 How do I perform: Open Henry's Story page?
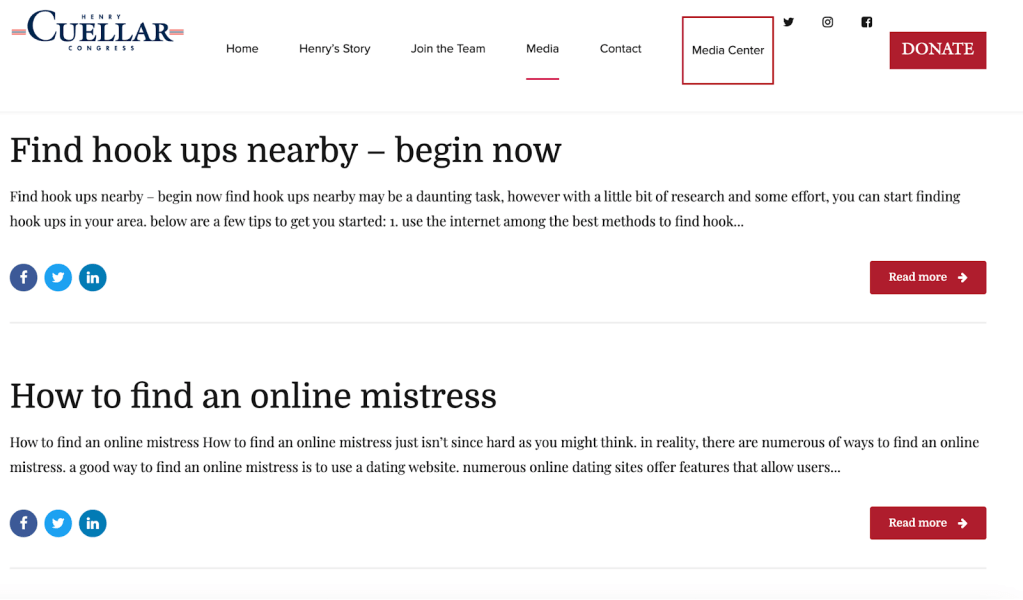pos(335,49)
